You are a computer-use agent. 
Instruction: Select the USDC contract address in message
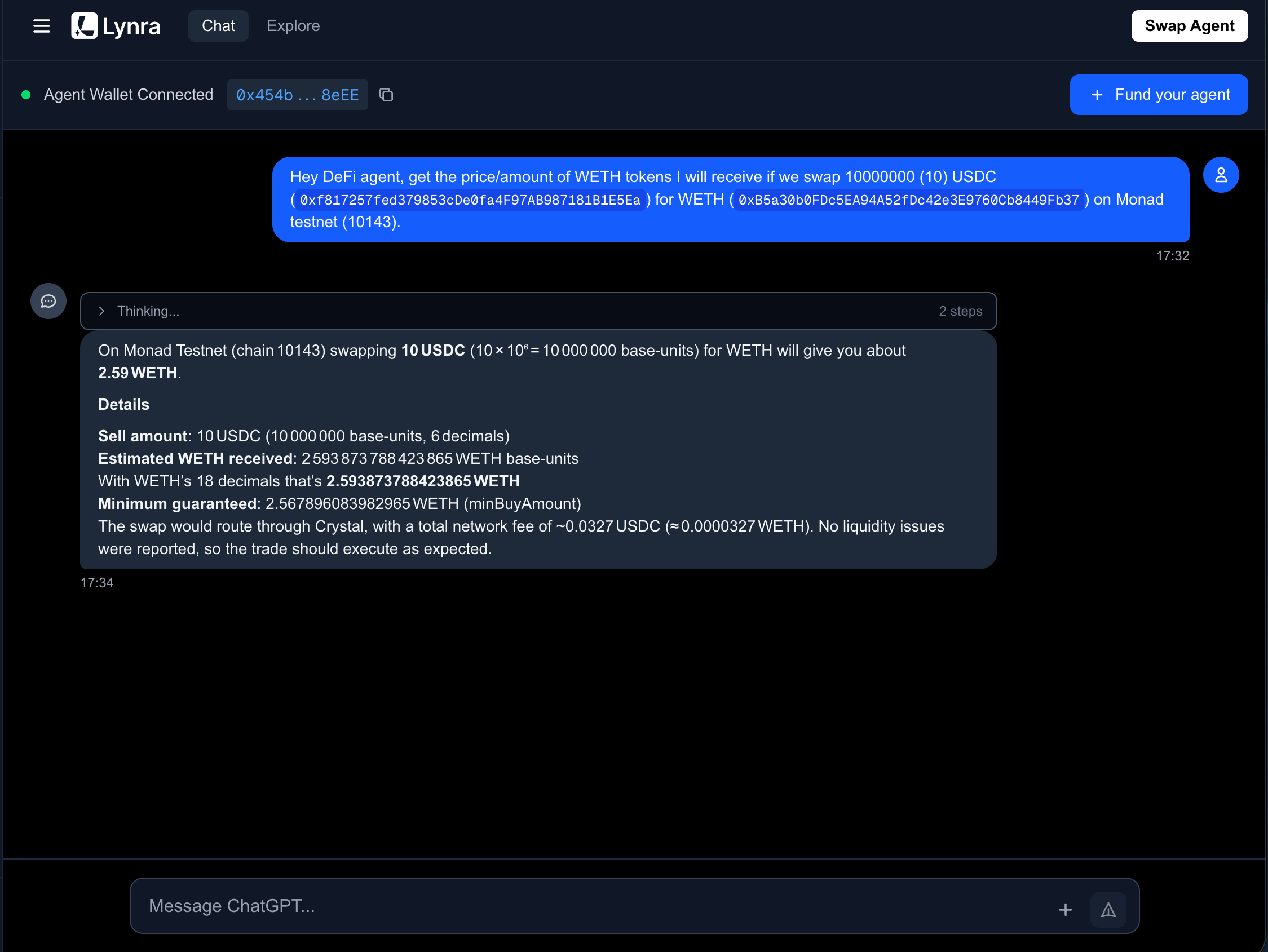[x=470, y=200]
